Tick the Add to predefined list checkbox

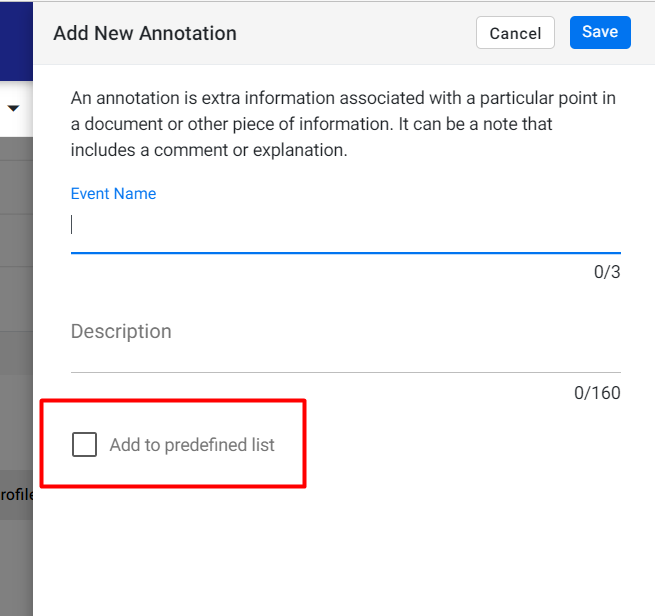point(84,444)
